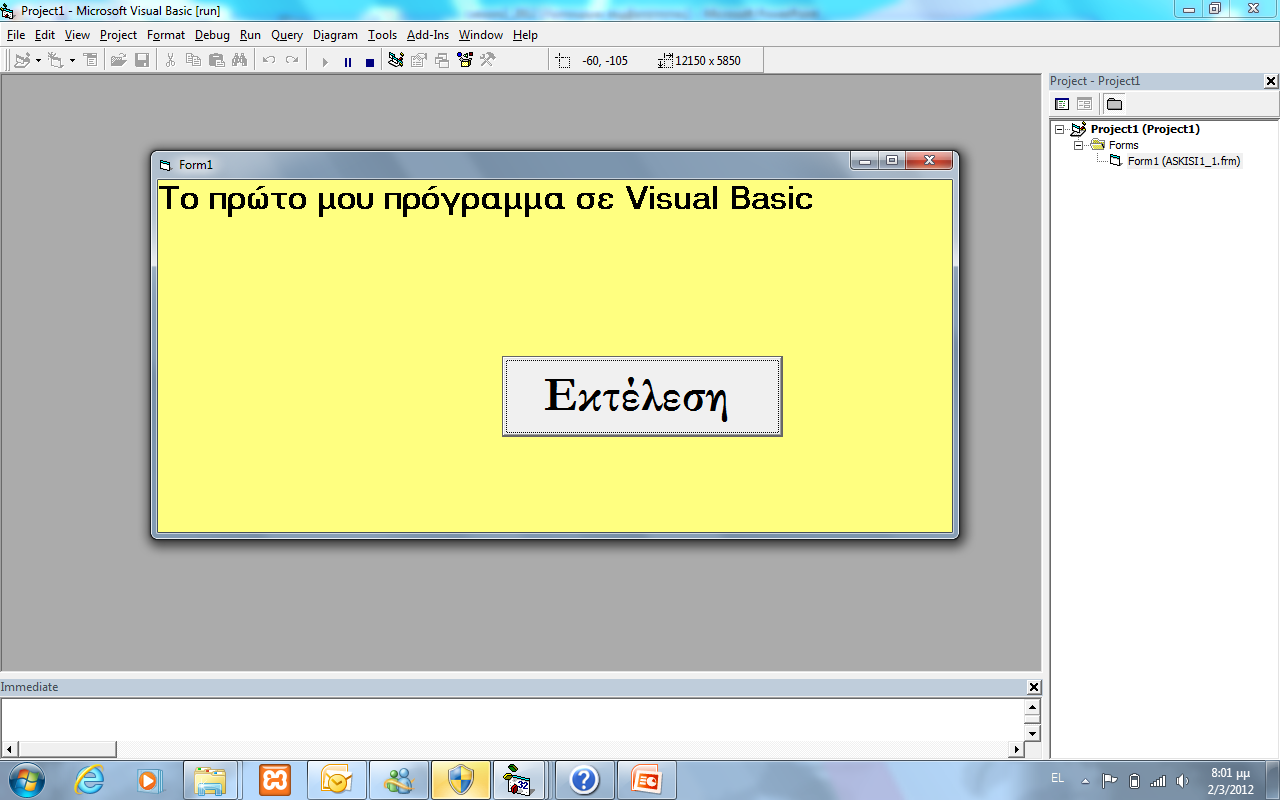
Task: Click the Add Form toolbar icon
Action: pyautogui.click(x=55, y=60)
